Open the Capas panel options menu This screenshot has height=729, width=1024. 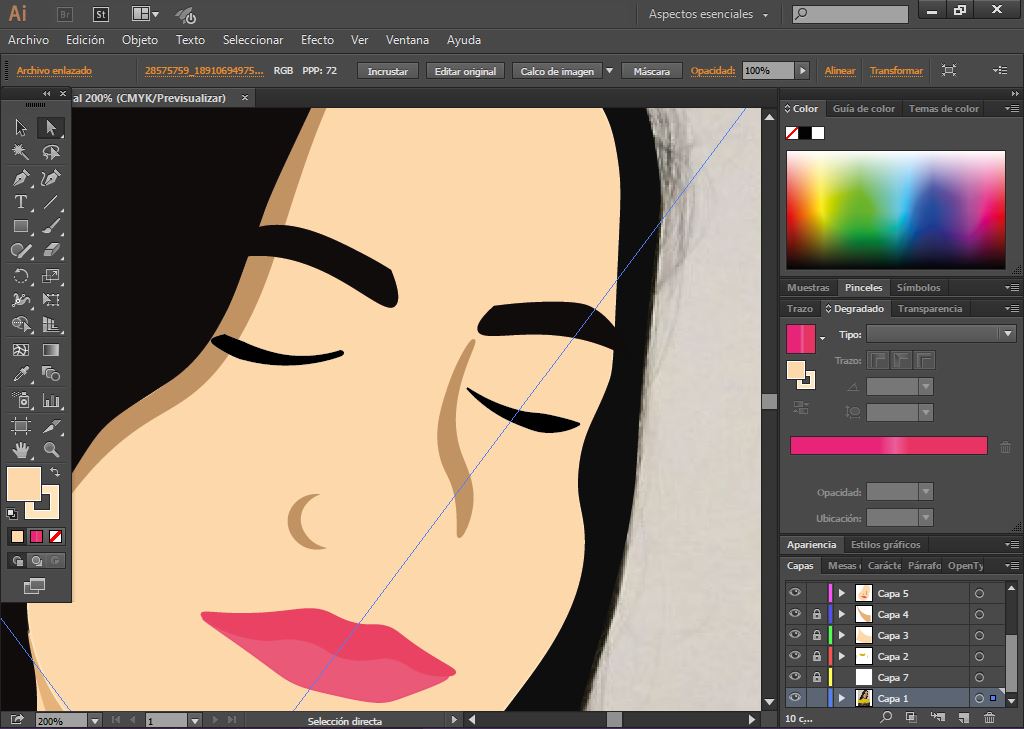pos(1012,566)
